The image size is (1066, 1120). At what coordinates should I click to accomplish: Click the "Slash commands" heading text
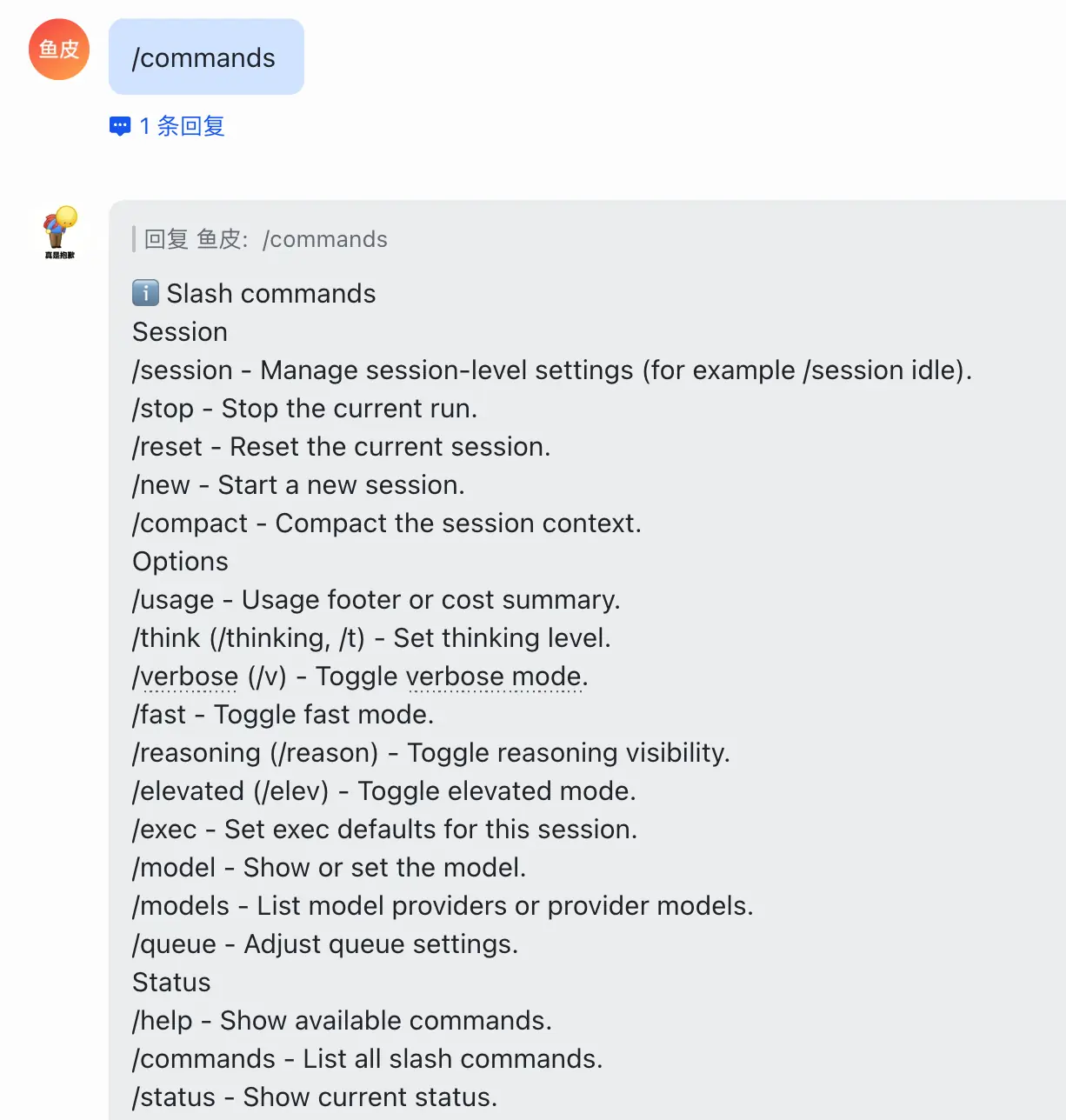coord(270,294)
